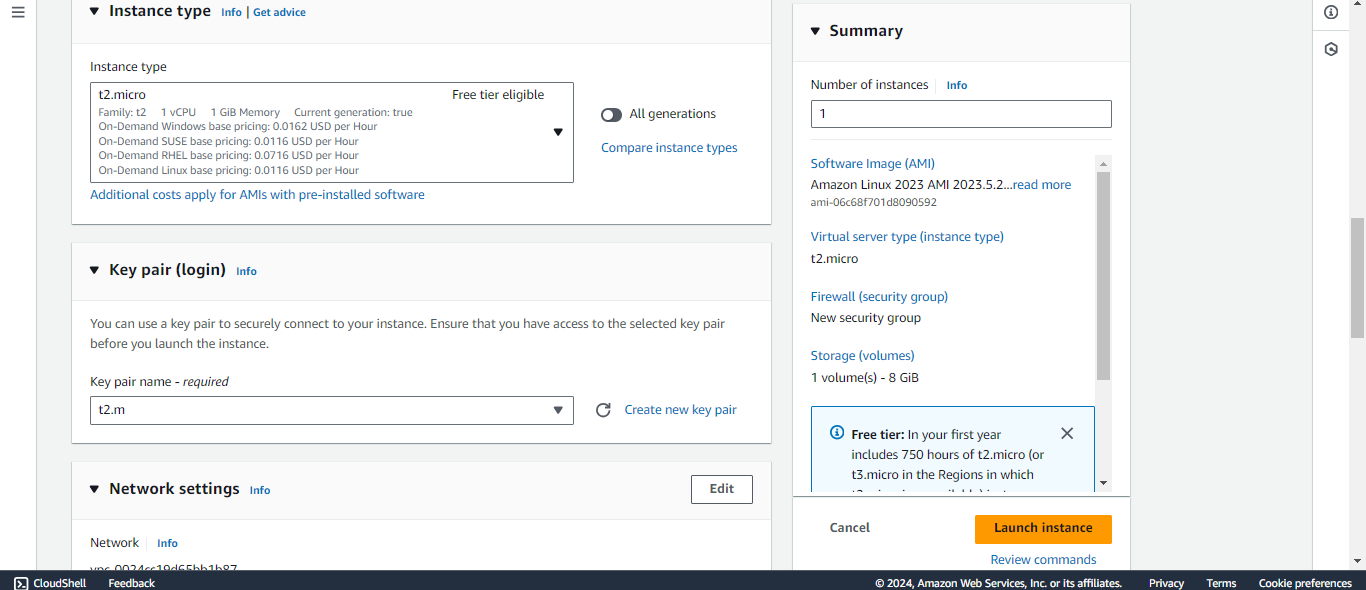
Task: Open Compare instance types
Action: (668, 147)
